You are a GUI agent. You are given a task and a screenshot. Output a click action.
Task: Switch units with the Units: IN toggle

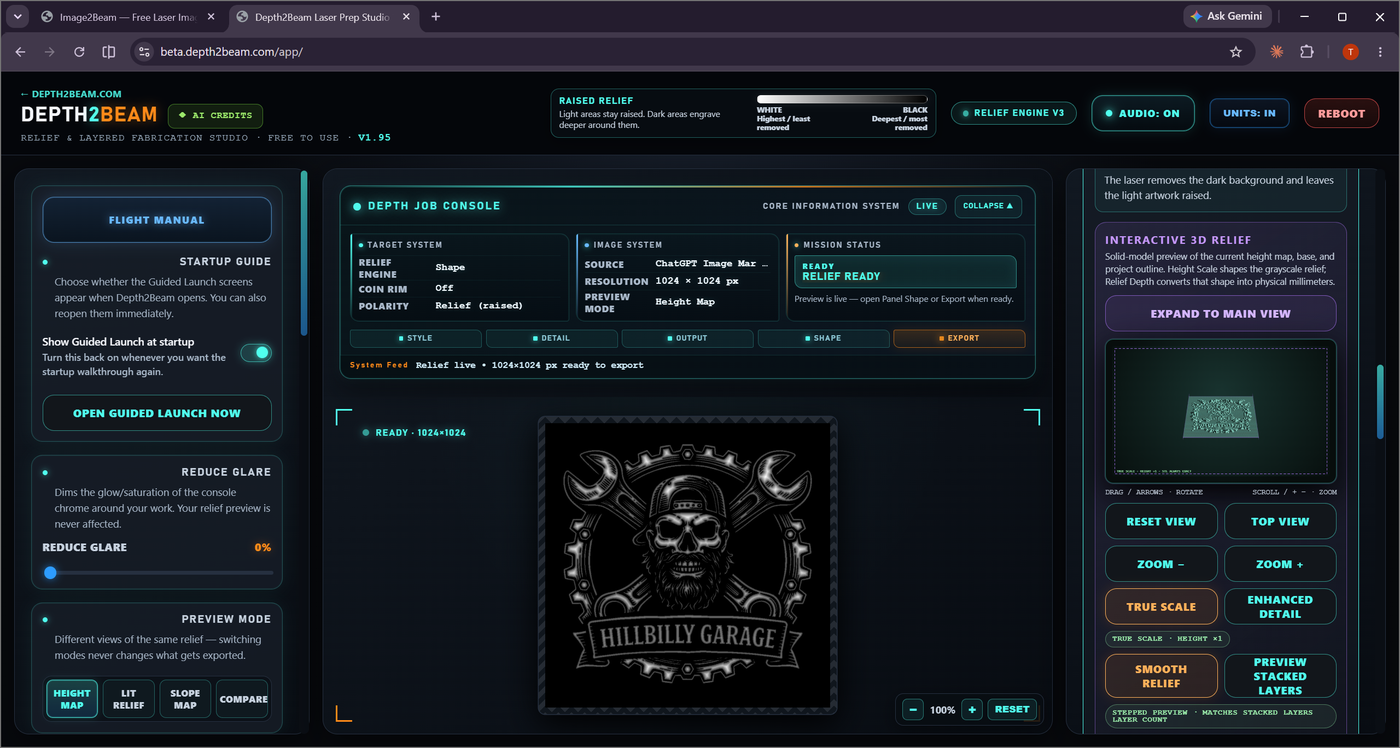[x=1249, y=113]
